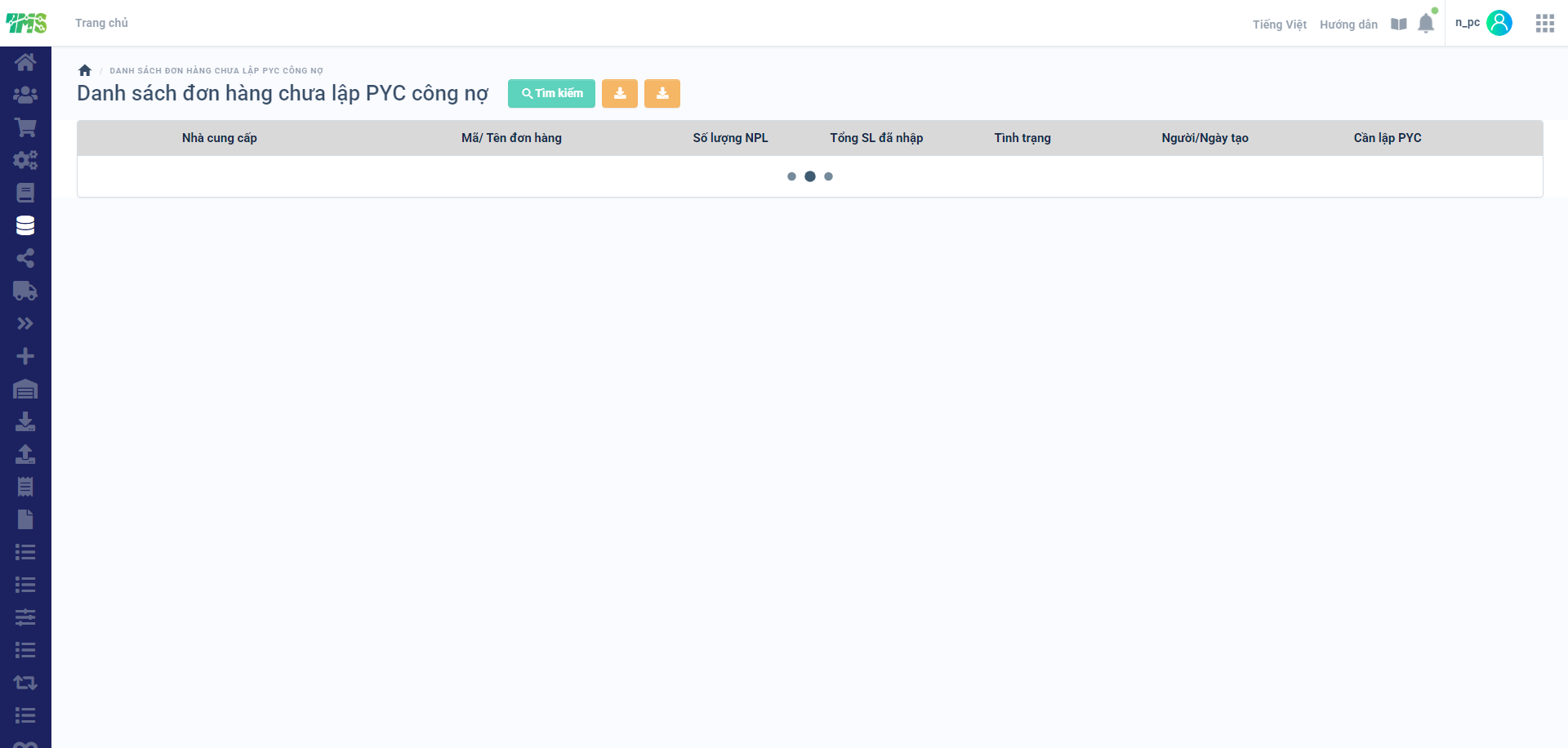Image resolution: width=1568 pixels, height=748 pixels.
Task: Click the Cần lập PYC column header
Action: (1388, 138)
